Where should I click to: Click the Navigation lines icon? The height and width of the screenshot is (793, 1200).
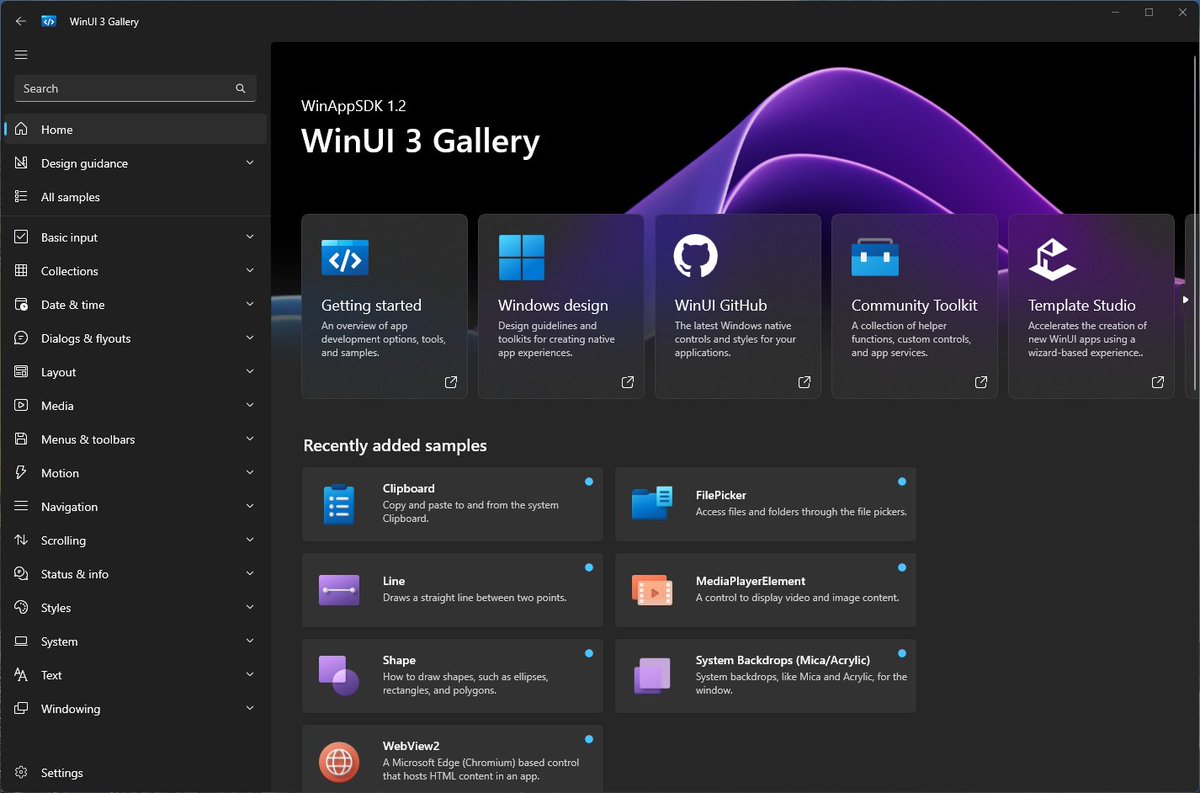point(21,507)
